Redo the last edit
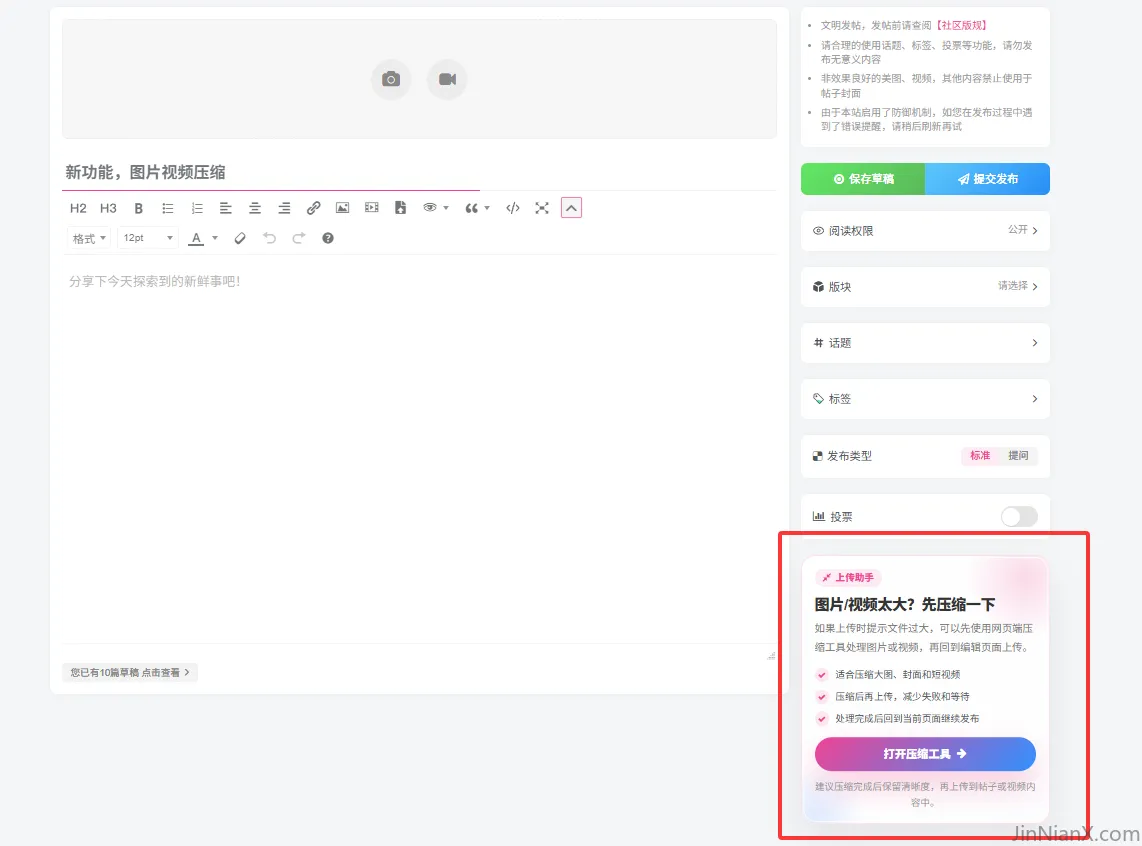1142x846 pixels. pyautogui.click(x=299, y=238)
